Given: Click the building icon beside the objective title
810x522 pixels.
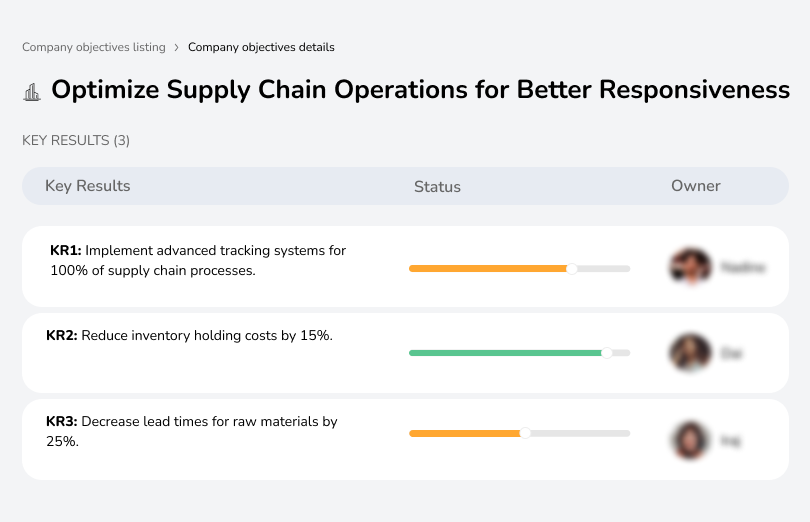Looking at the screenshot, I should coord(32,92).
